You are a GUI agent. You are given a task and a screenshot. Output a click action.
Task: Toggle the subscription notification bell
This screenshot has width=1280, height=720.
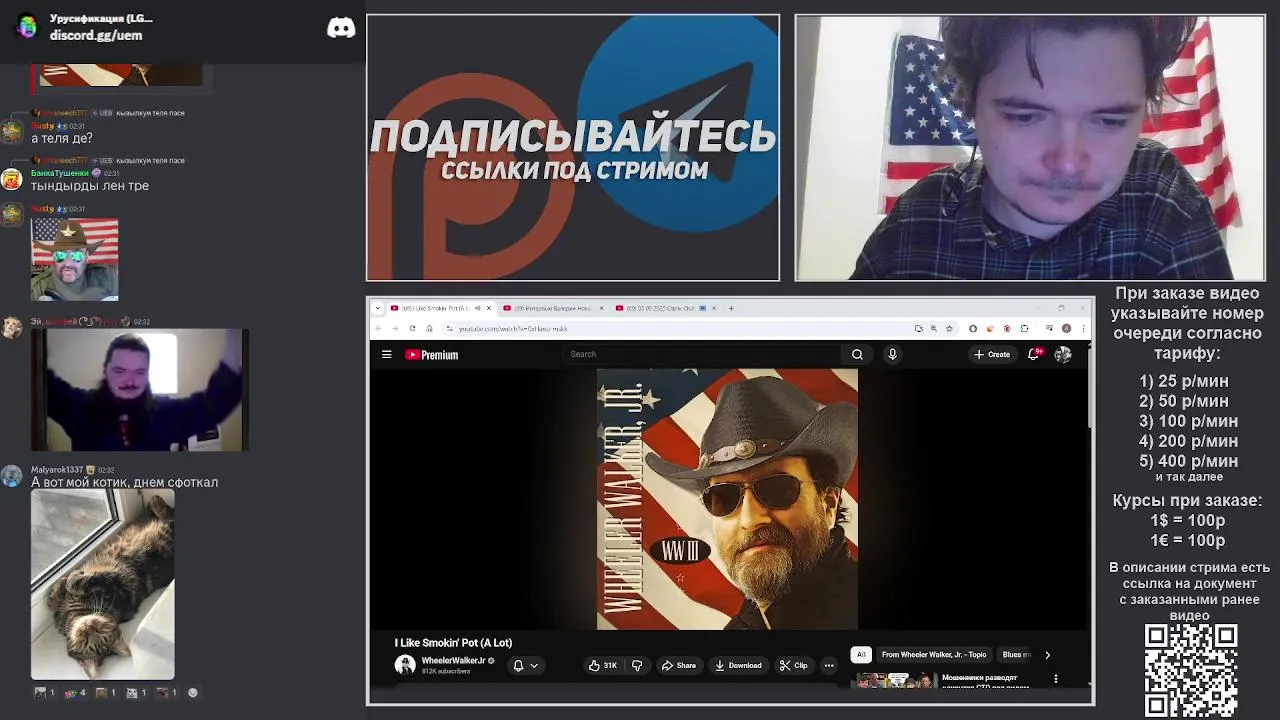click(518, 665)
